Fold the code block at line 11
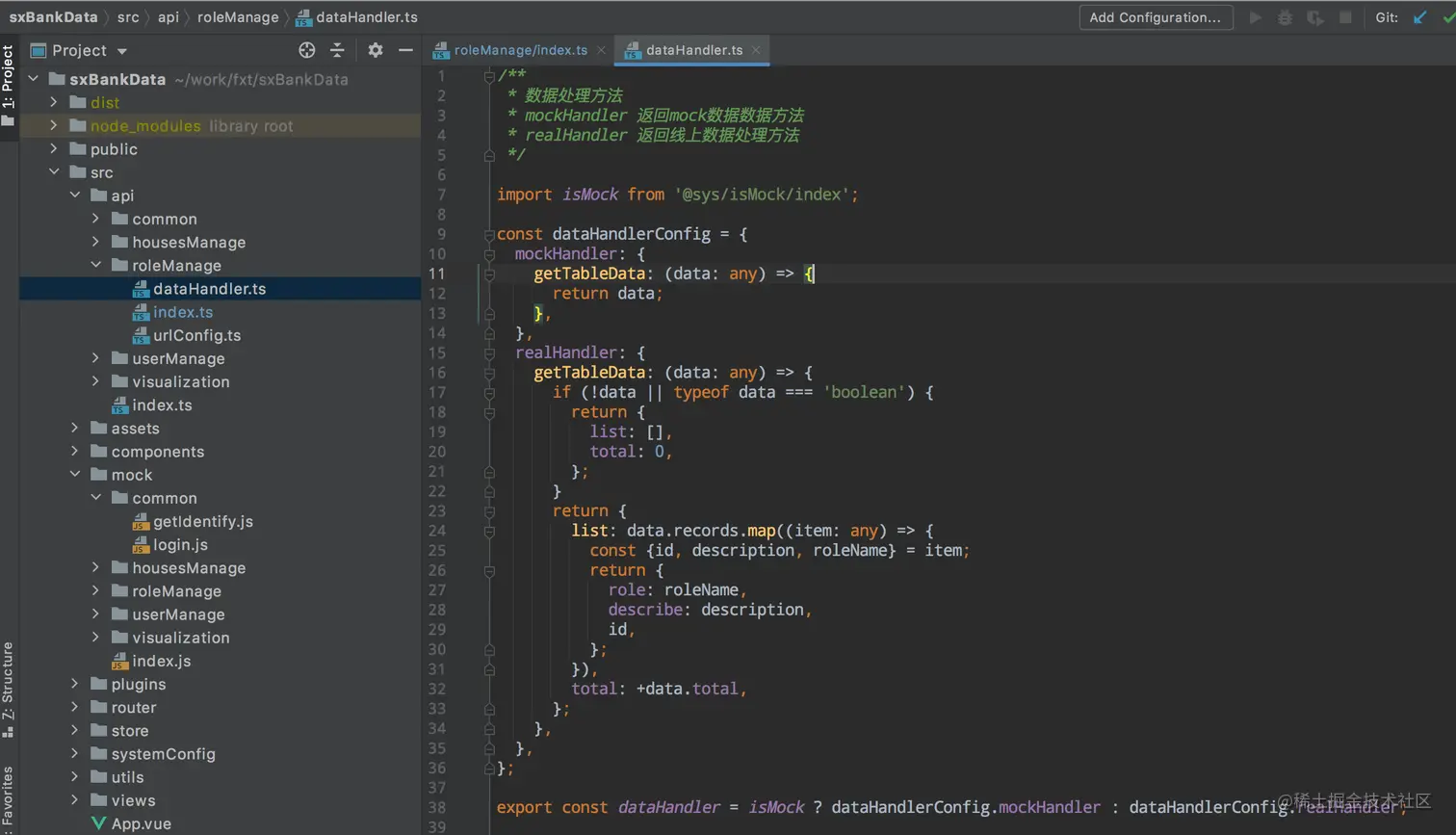Screen dimensions: 1456x835 [489, 274]
